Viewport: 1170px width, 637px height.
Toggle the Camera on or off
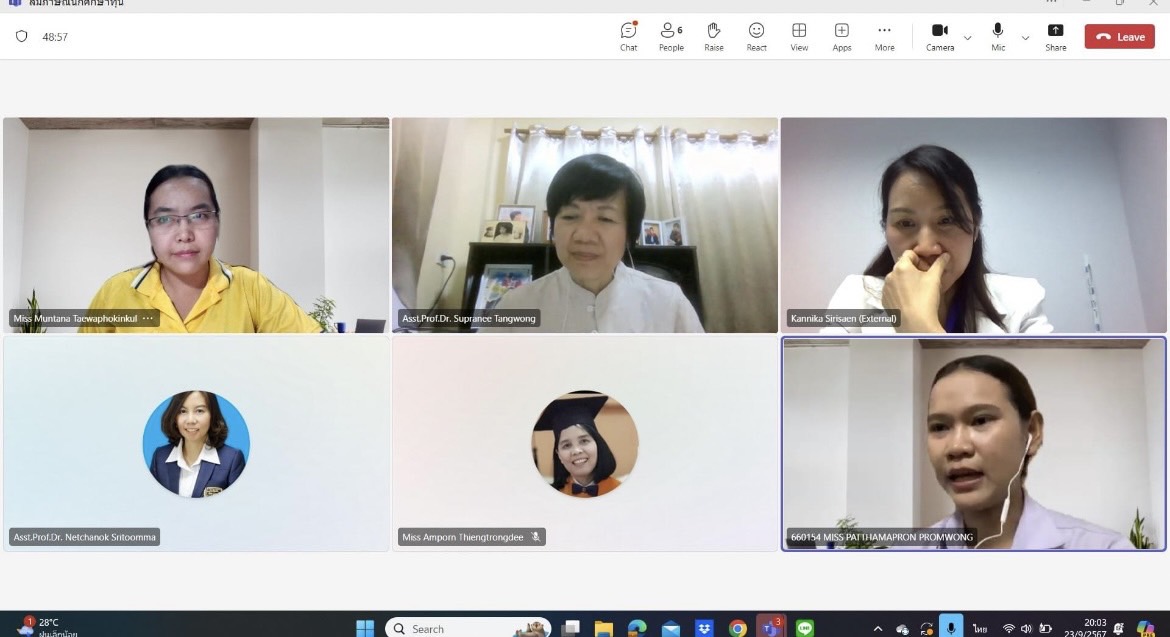pyautogui.click(x=939, y=36)
